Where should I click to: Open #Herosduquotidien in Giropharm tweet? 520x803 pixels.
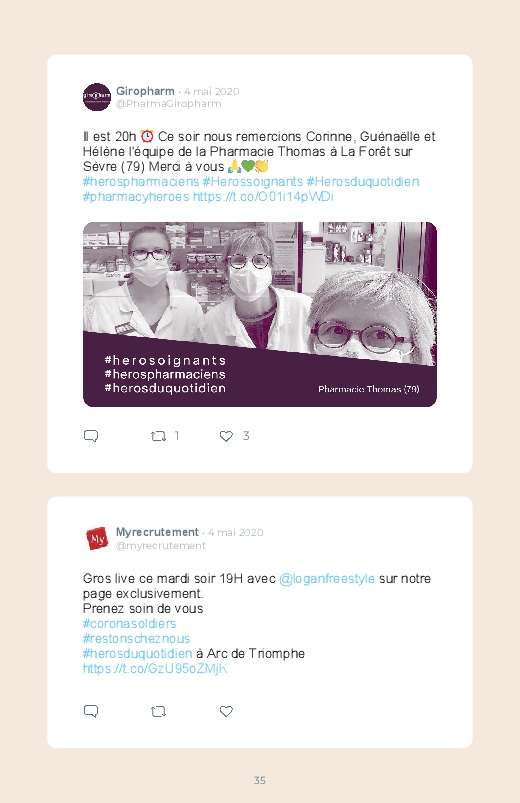pyautogui.click(x=363, y=182)
